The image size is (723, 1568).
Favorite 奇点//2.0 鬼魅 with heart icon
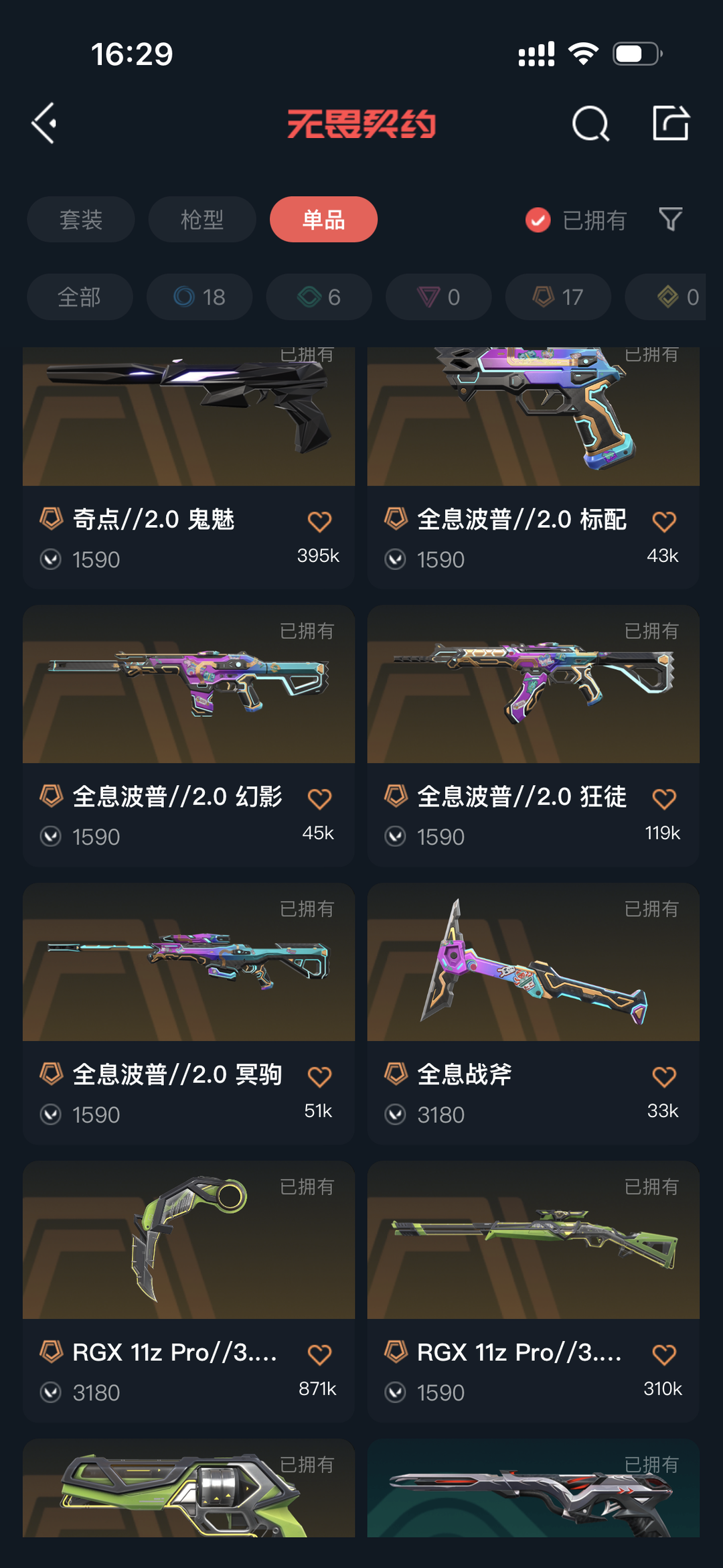tap(319, 521)
